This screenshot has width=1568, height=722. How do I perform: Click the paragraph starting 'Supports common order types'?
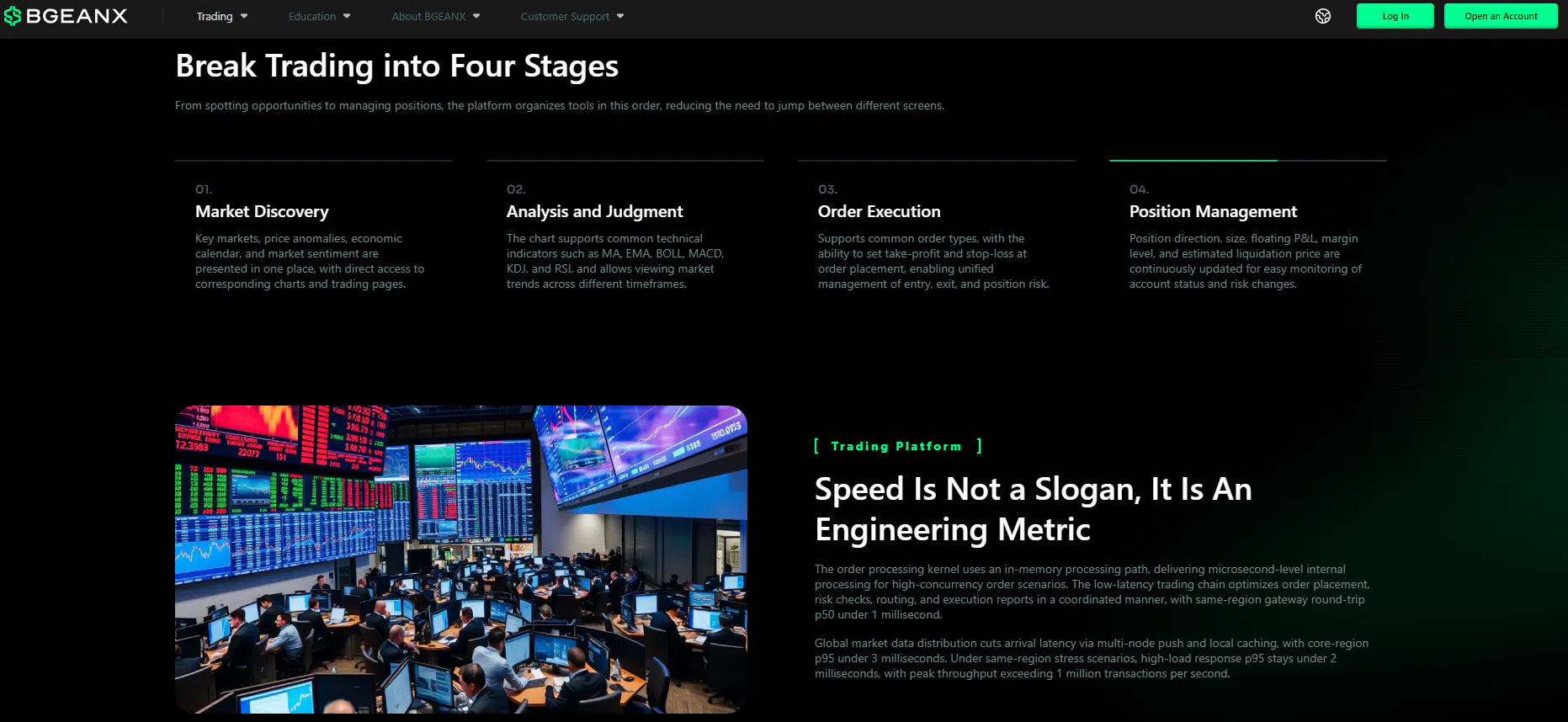[933, 261]
